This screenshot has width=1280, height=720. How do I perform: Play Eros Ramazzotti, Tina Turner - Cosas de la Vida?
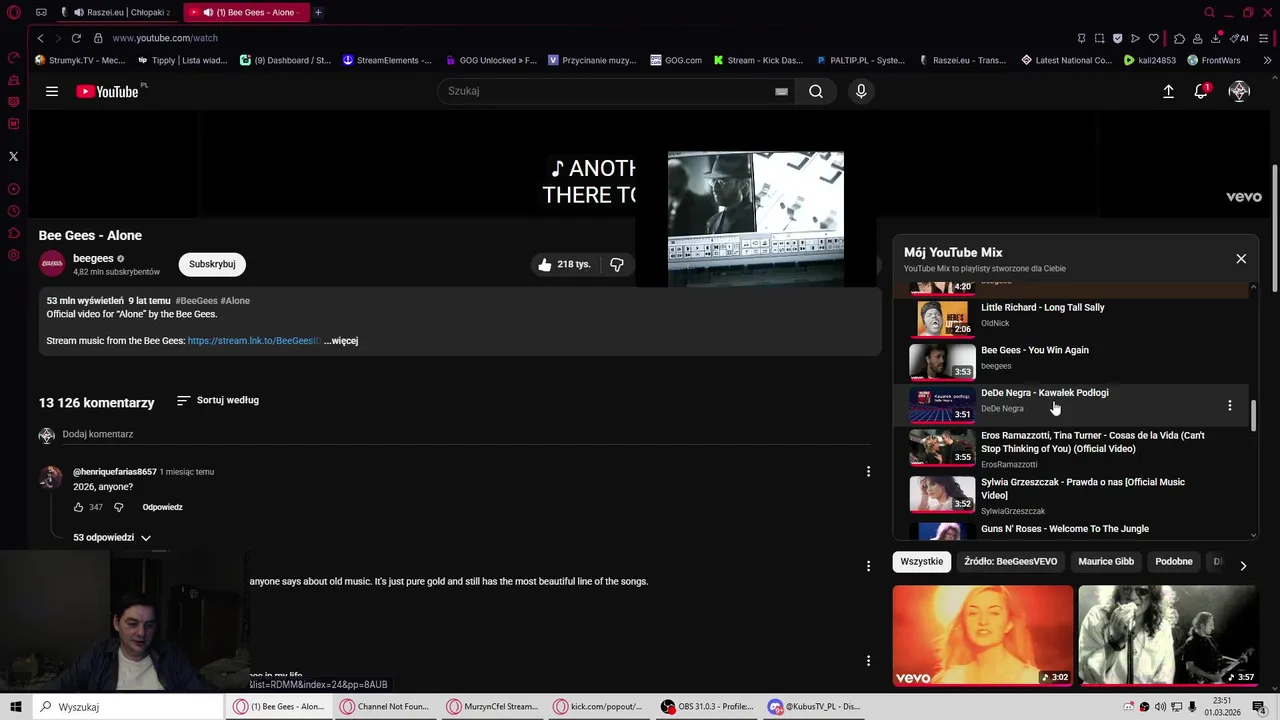pyautogui.click(x=1092, y=442)
